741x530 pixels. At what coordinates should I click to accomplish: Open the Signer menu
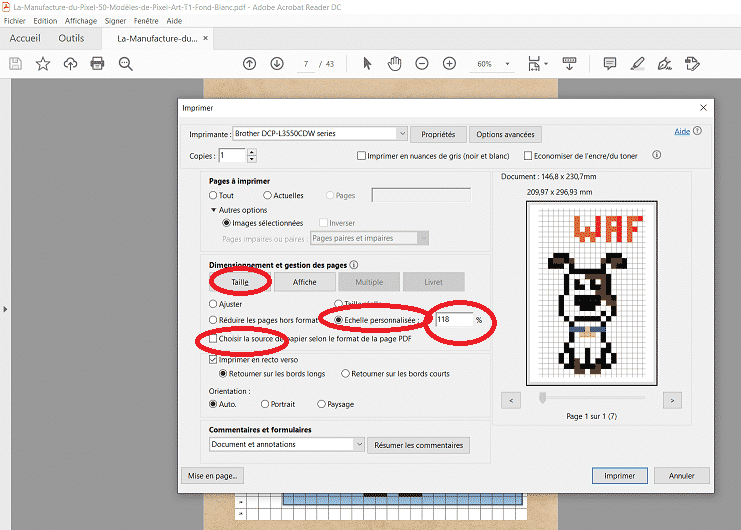[x=115, y=21]
